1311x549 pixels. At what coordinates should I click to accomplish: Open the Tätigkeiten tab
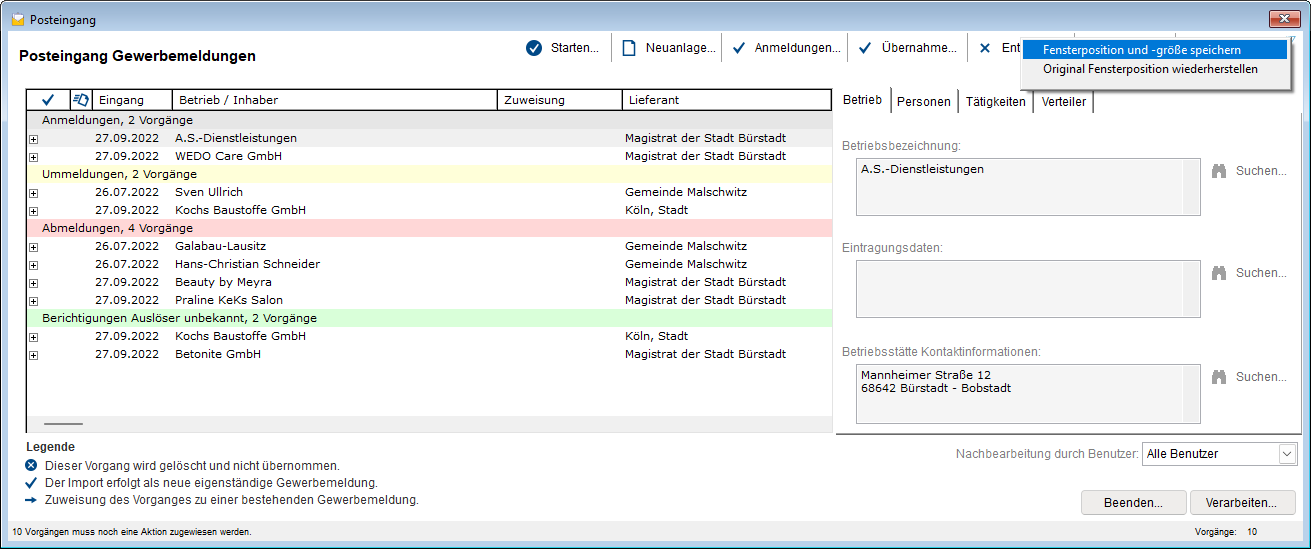995,102
